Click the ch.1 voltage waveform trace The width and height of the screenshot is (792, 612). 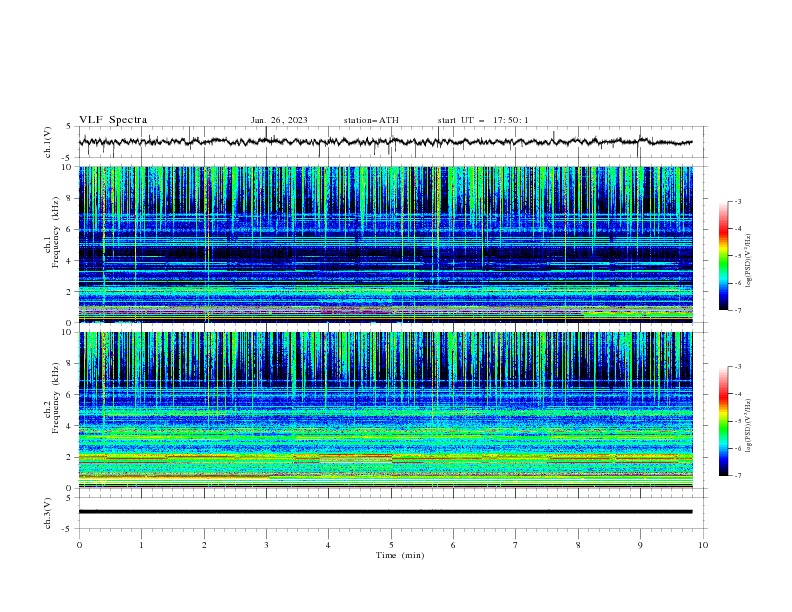point(385,142)
